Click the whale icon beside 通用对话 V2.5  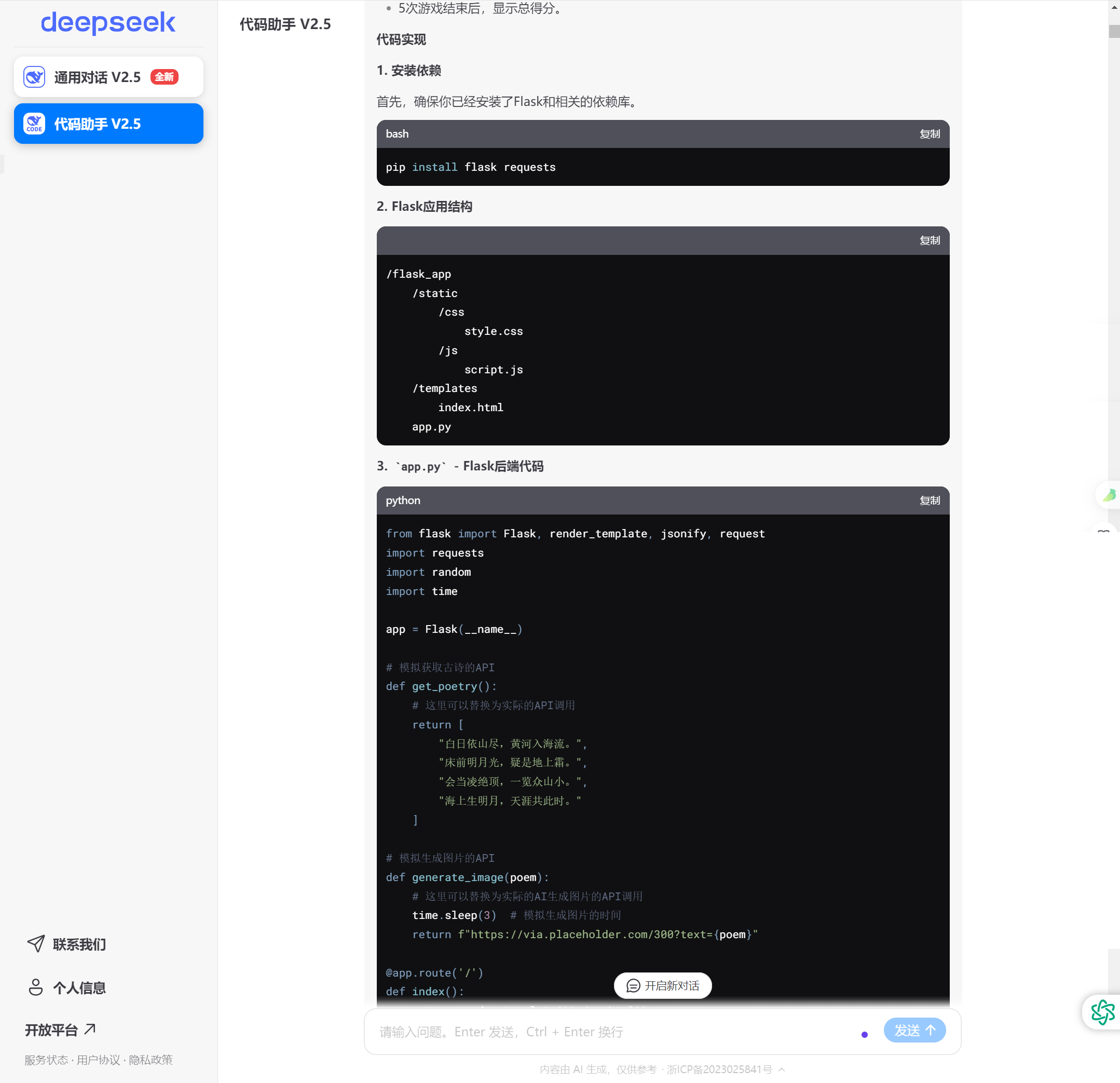[x=34, y=77]
